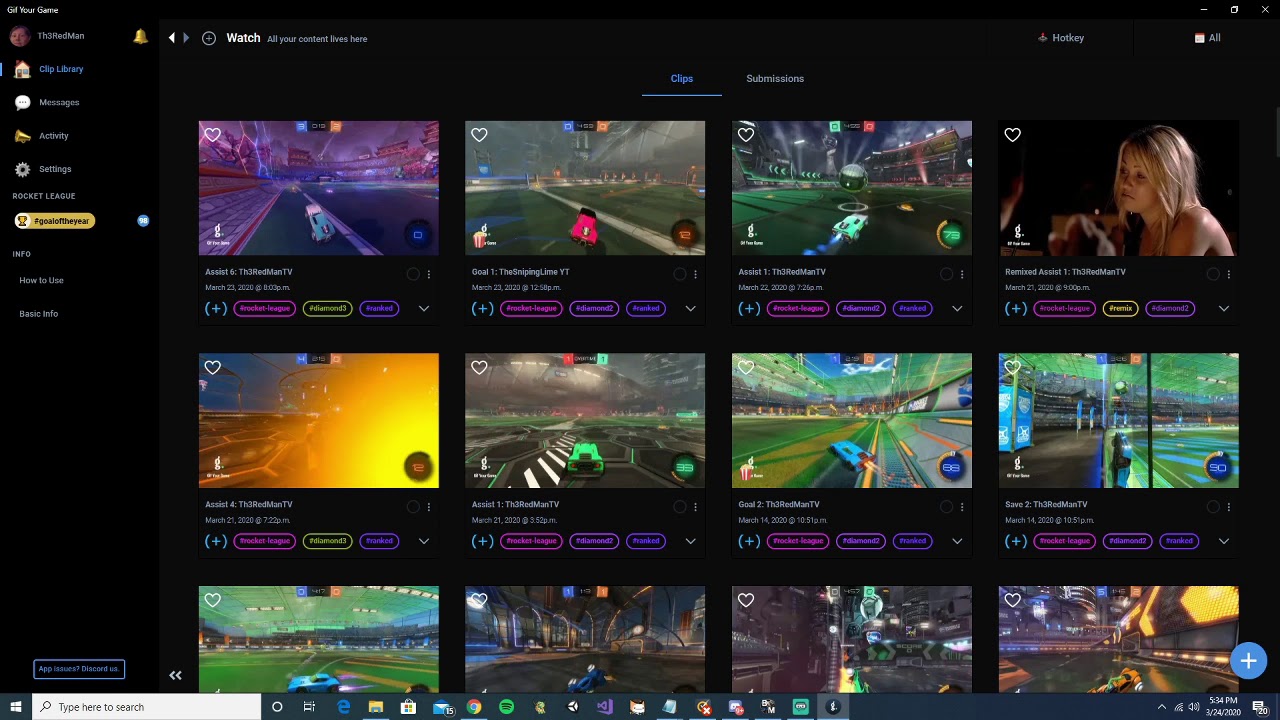Viewport: 1280px width, 720px height.
Task: Expand tags chevron for Assist 6 clip
Action: coord(424,309)
